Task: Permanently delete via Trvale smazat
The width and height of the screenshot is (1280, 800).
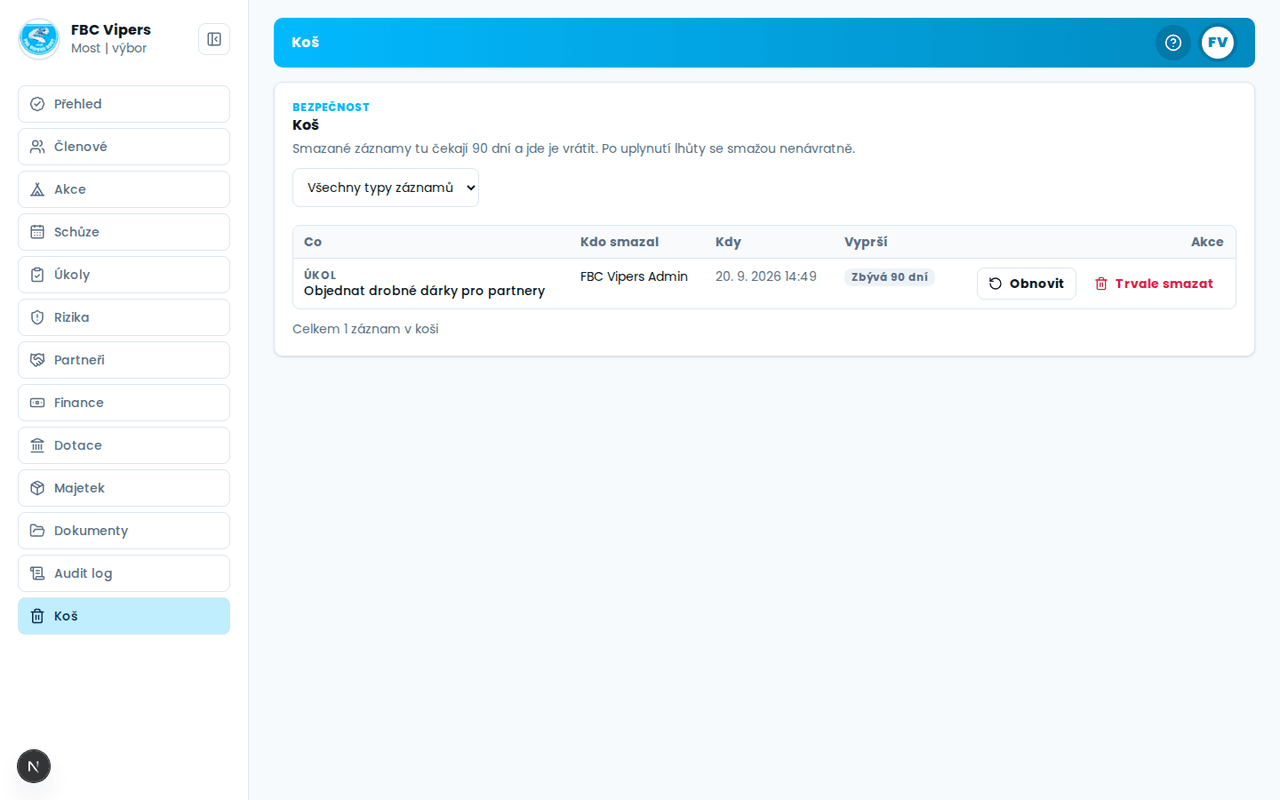Action: point(1154,284)
